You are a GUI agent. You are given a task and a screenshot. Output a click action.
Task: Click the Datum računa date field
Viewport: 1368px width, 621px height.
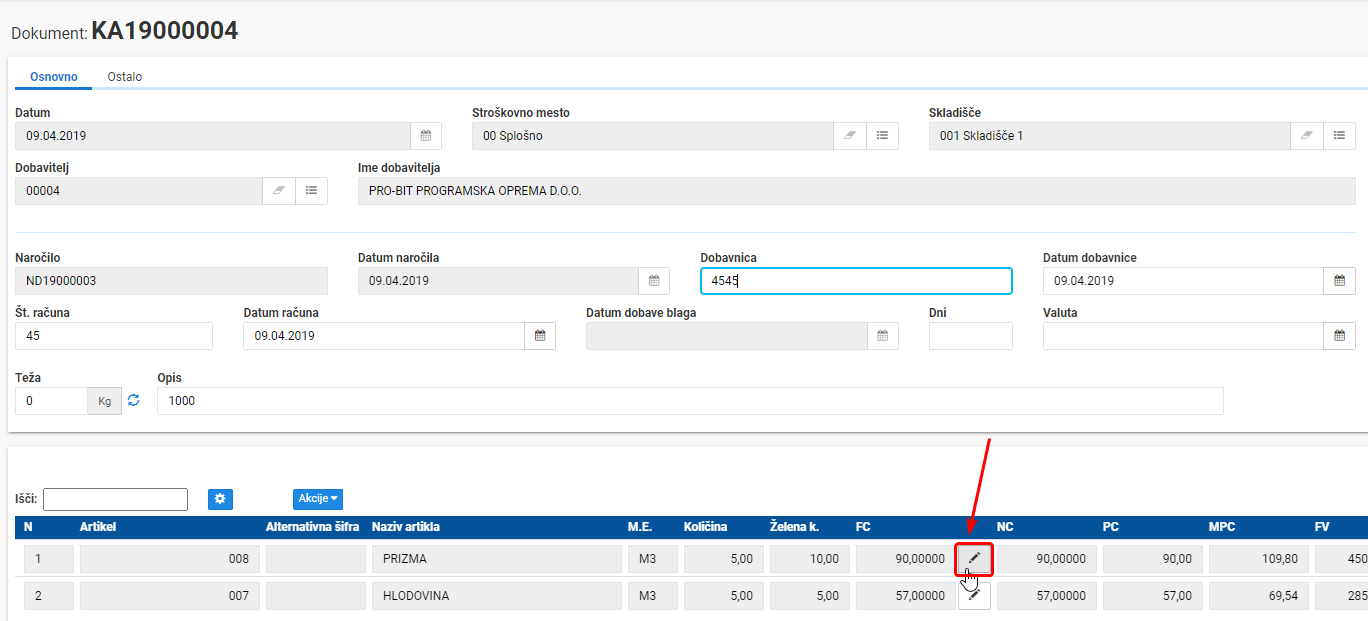384,336
